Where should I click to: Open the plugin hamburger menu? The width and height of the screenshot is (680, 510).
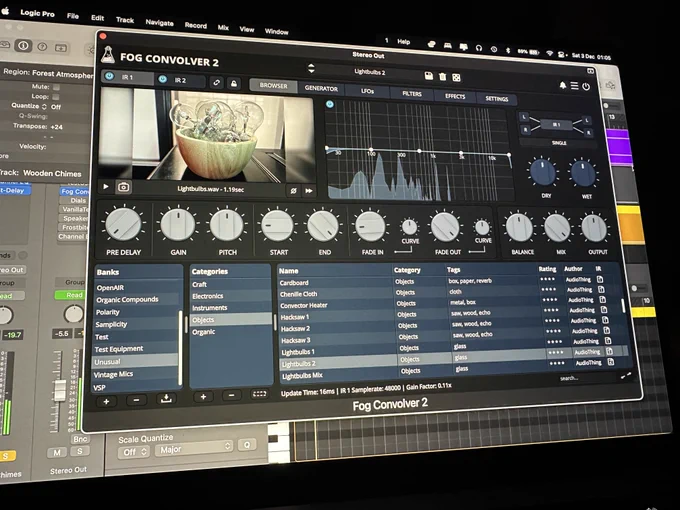(574, 86)
